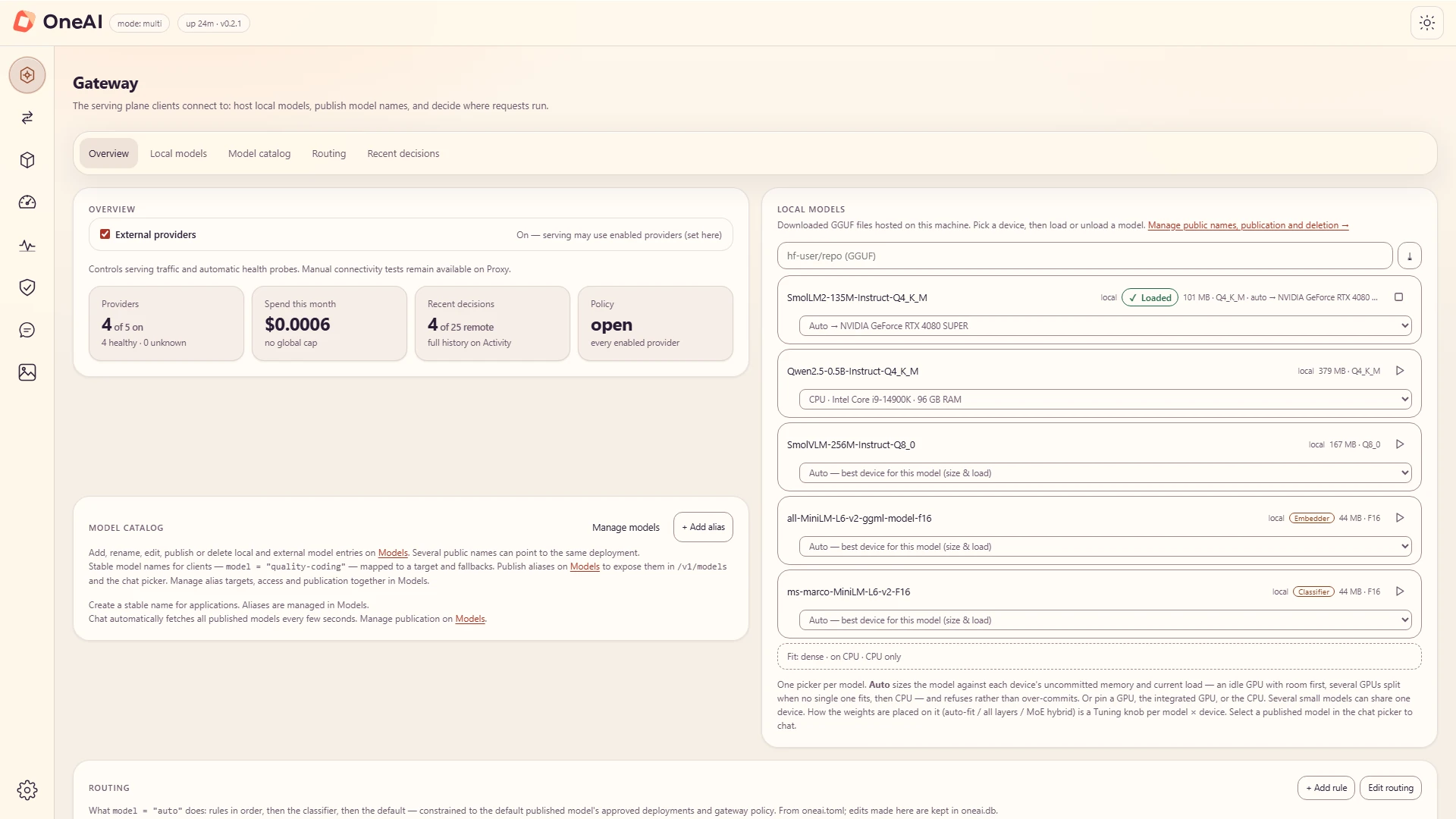Follow the Manage public names, publication and deletion link
Viewport: 1456px width, 819px height.
tap(1248, 225)
